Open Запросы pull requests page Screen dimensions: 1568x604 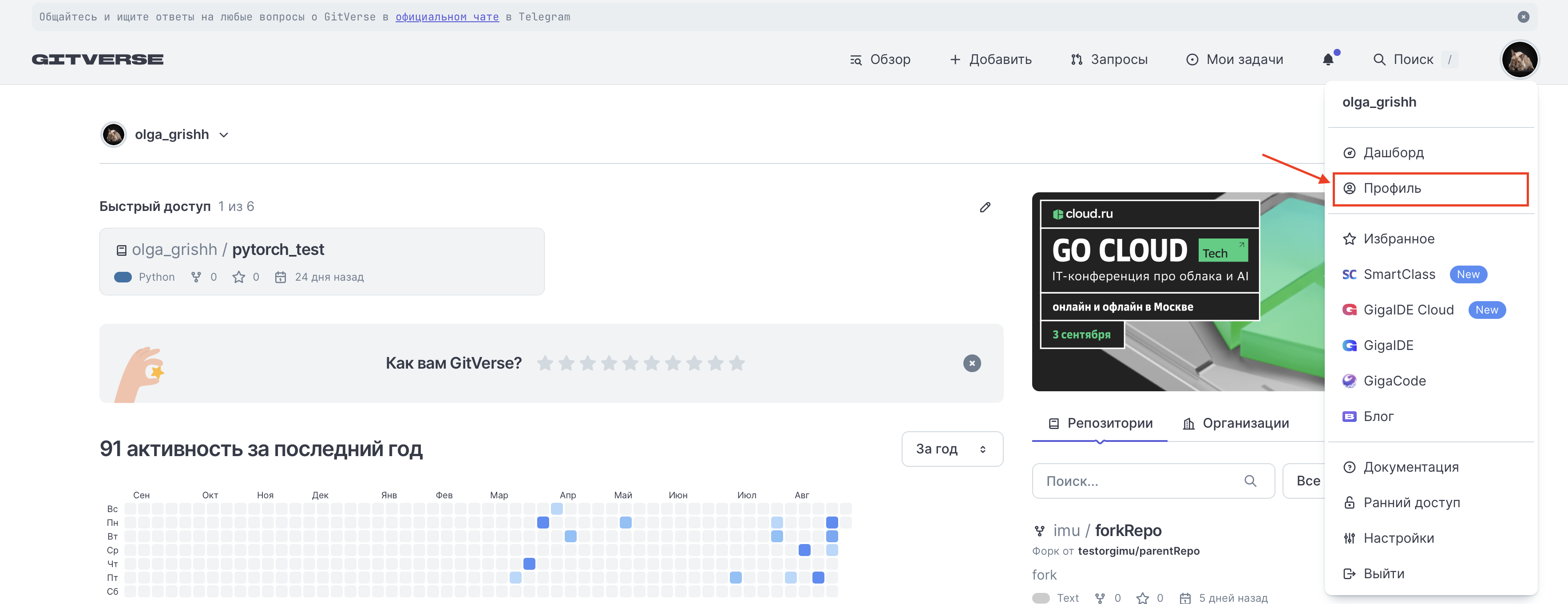coord(1109,59)
